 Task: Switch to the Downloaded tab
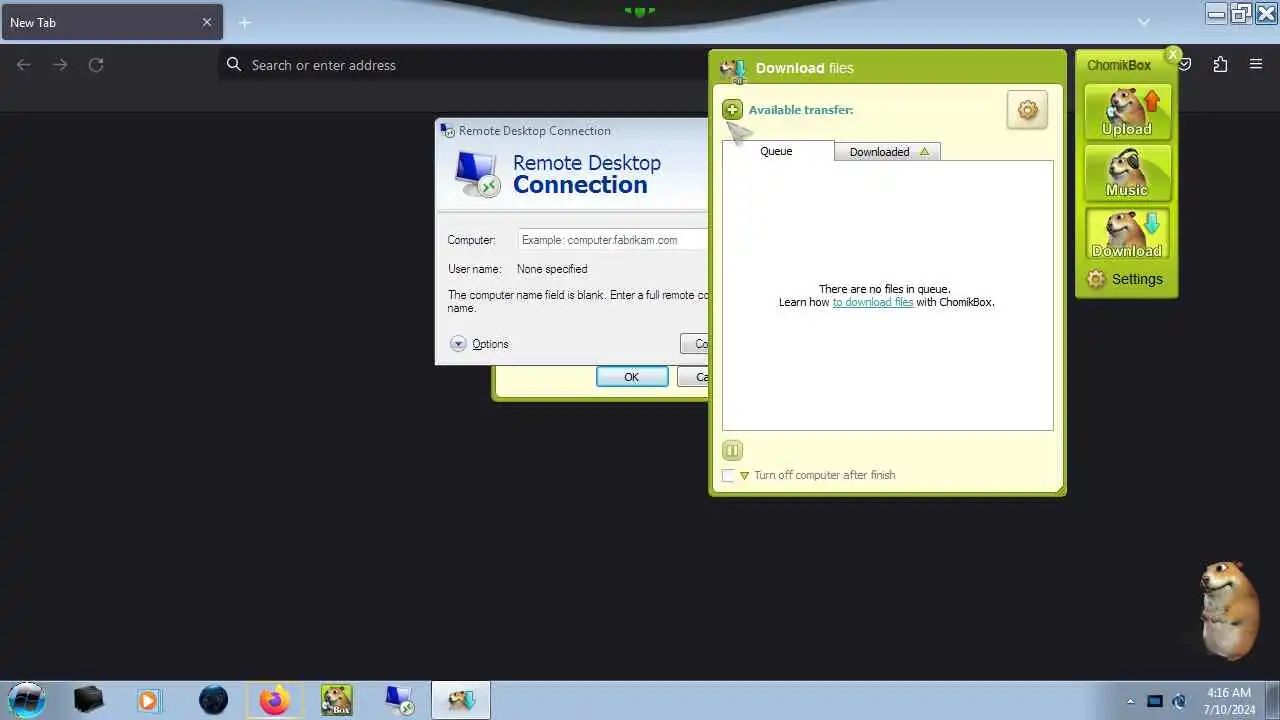point(887,152)
